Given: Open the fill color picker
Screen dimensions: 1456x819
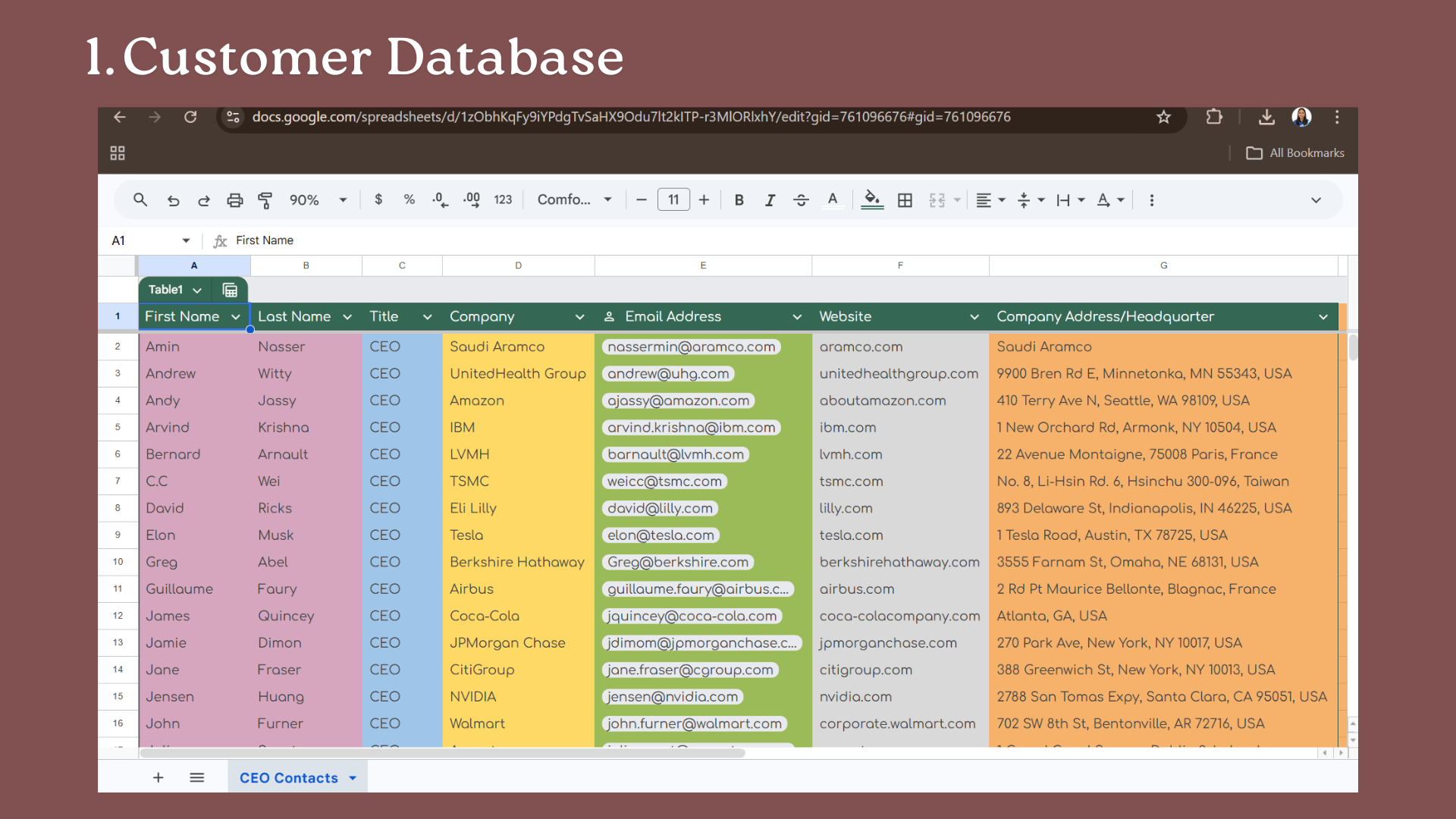Looking at the screenshot, I should [872, 200].
